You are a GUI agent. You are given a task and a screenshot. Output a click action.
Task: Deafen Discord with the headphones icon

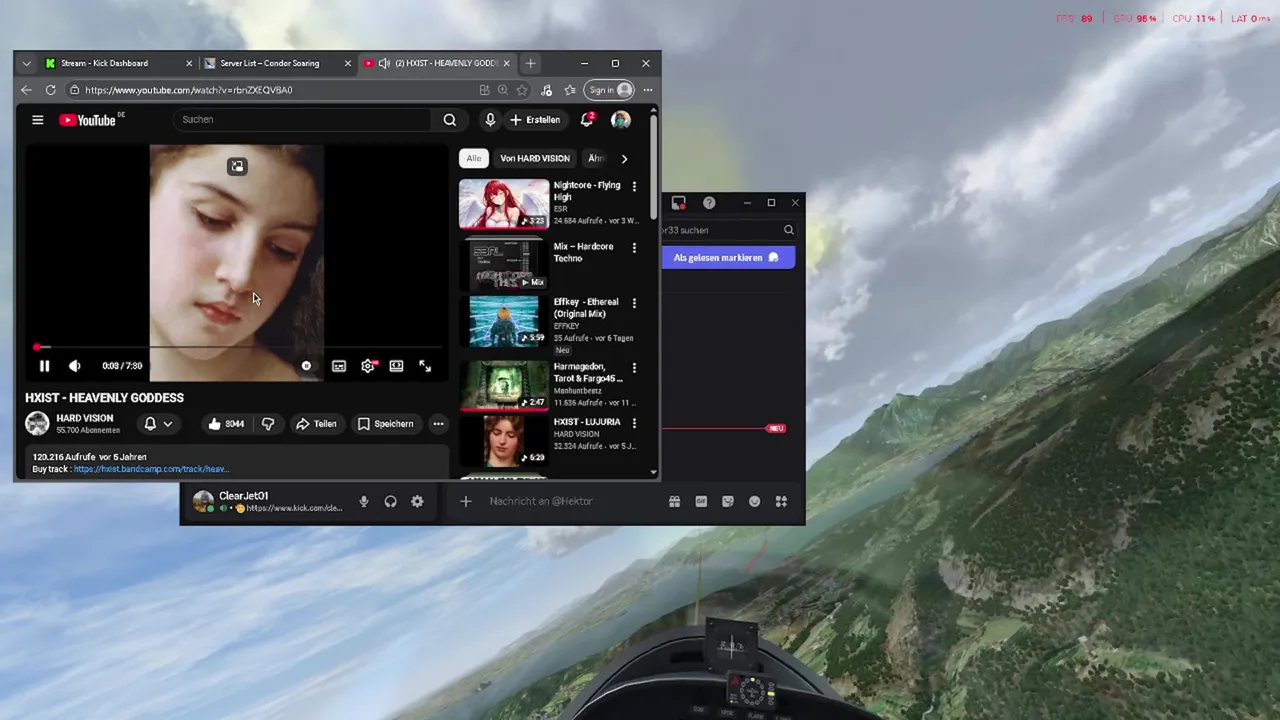[x=391, y=502]
